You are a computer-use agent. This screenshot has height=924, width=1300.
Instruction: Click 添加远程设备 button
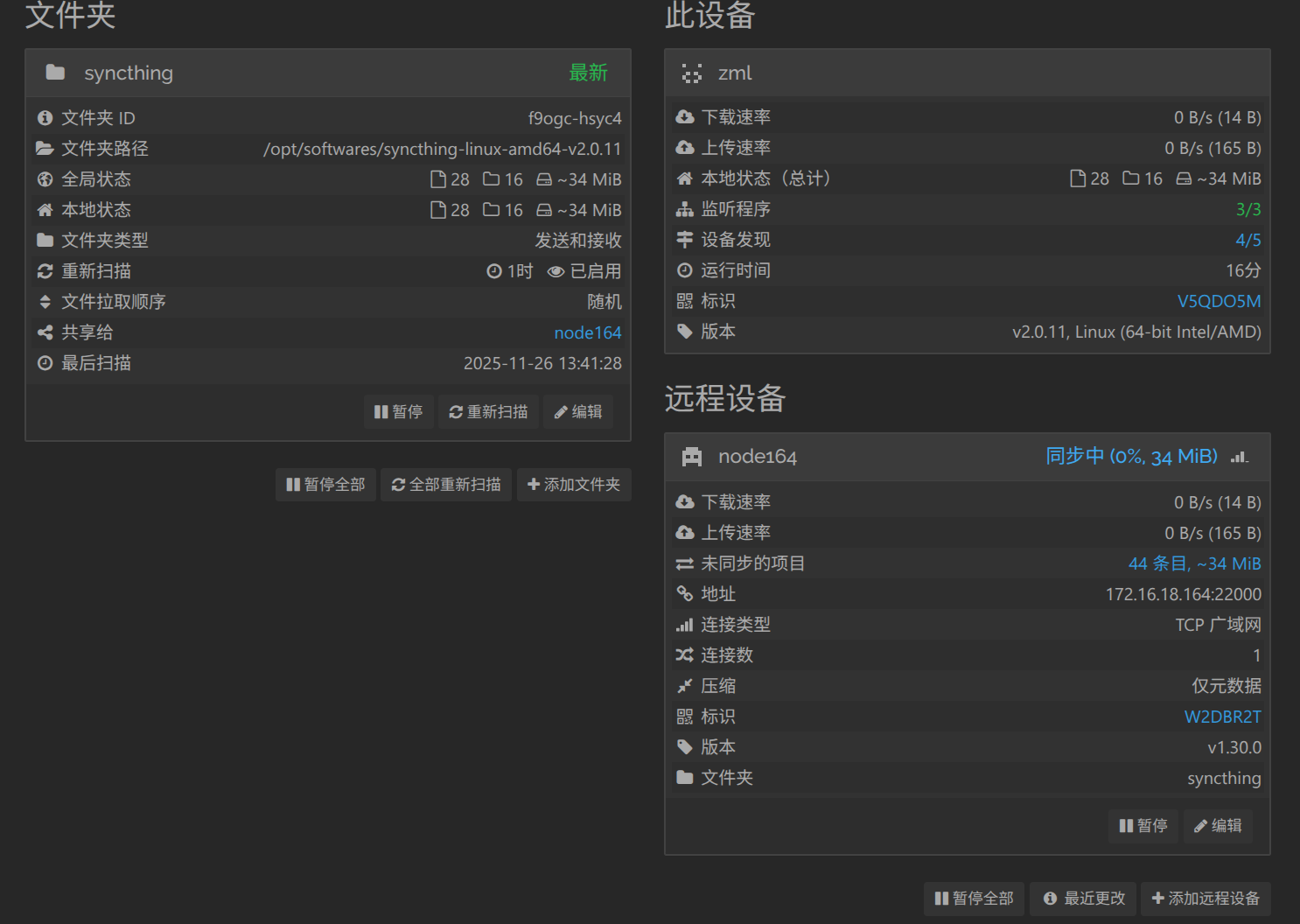[1206, 898]
